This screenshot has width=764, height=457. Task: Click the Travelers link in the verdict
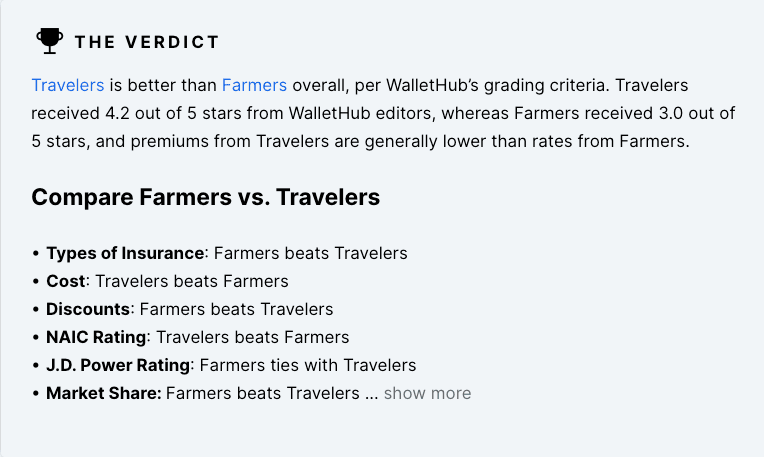tap(68, 85)
